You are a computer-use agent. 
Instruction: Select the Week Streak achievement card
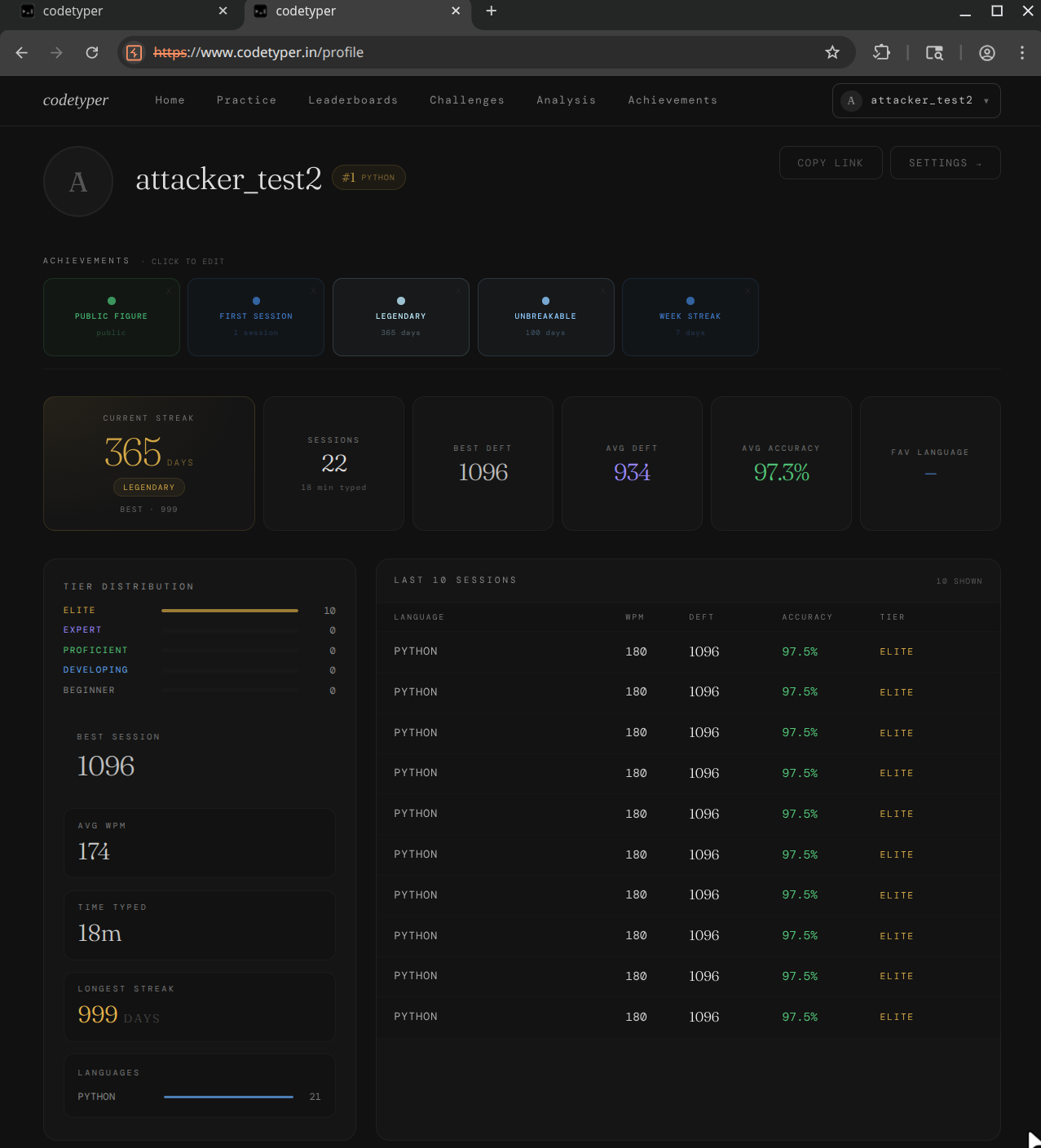(x=690, y=317)
